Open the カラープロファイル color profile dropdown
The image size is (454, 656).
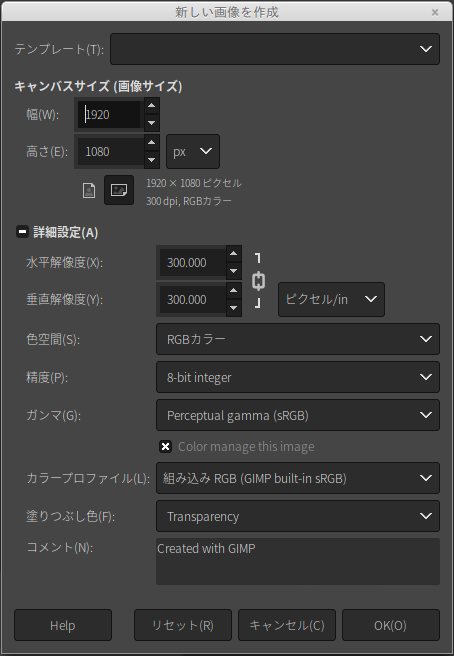pyautogui.click(x=298, y=478)
